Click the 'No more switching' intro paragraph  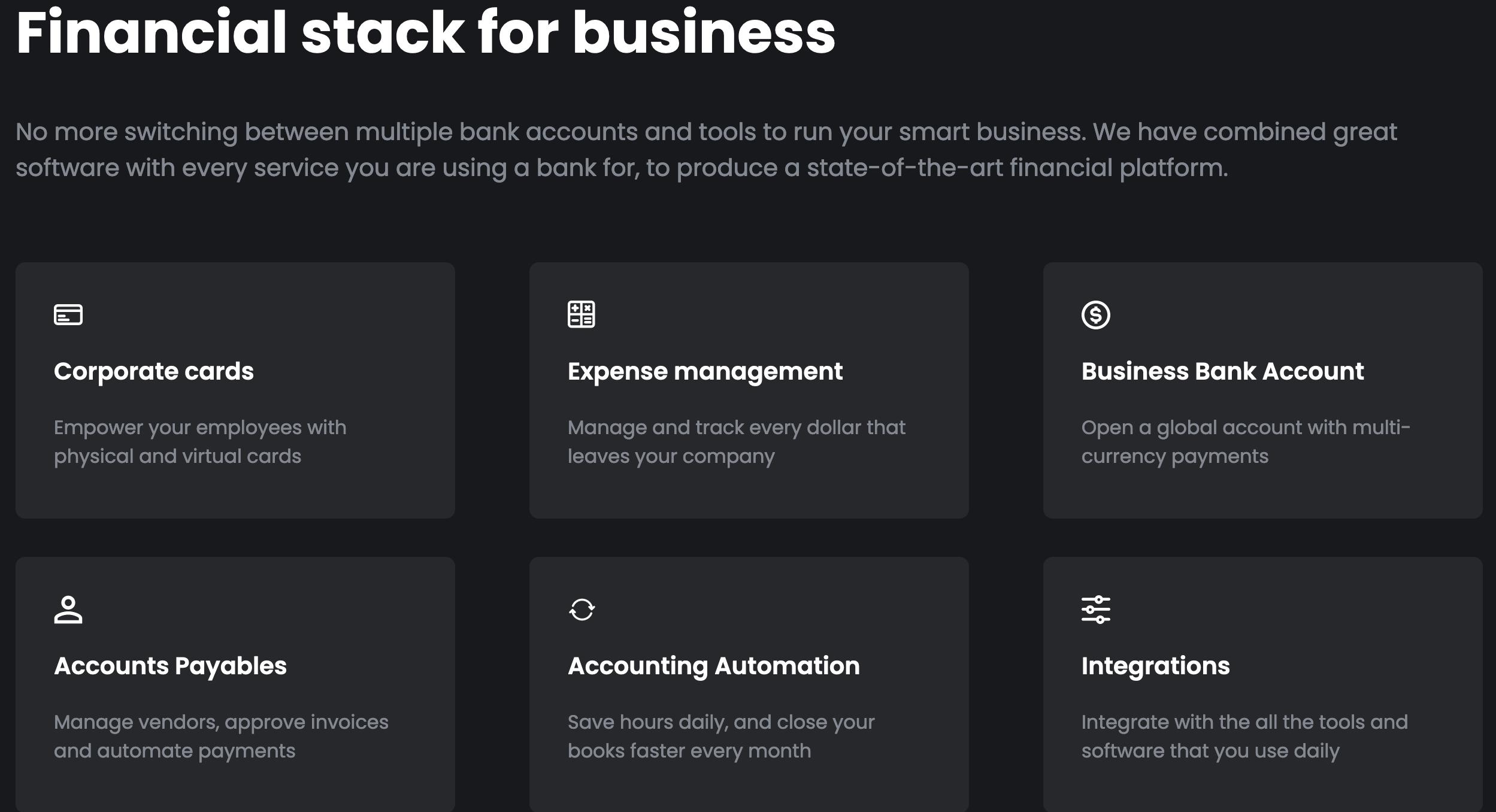(705, 150)
